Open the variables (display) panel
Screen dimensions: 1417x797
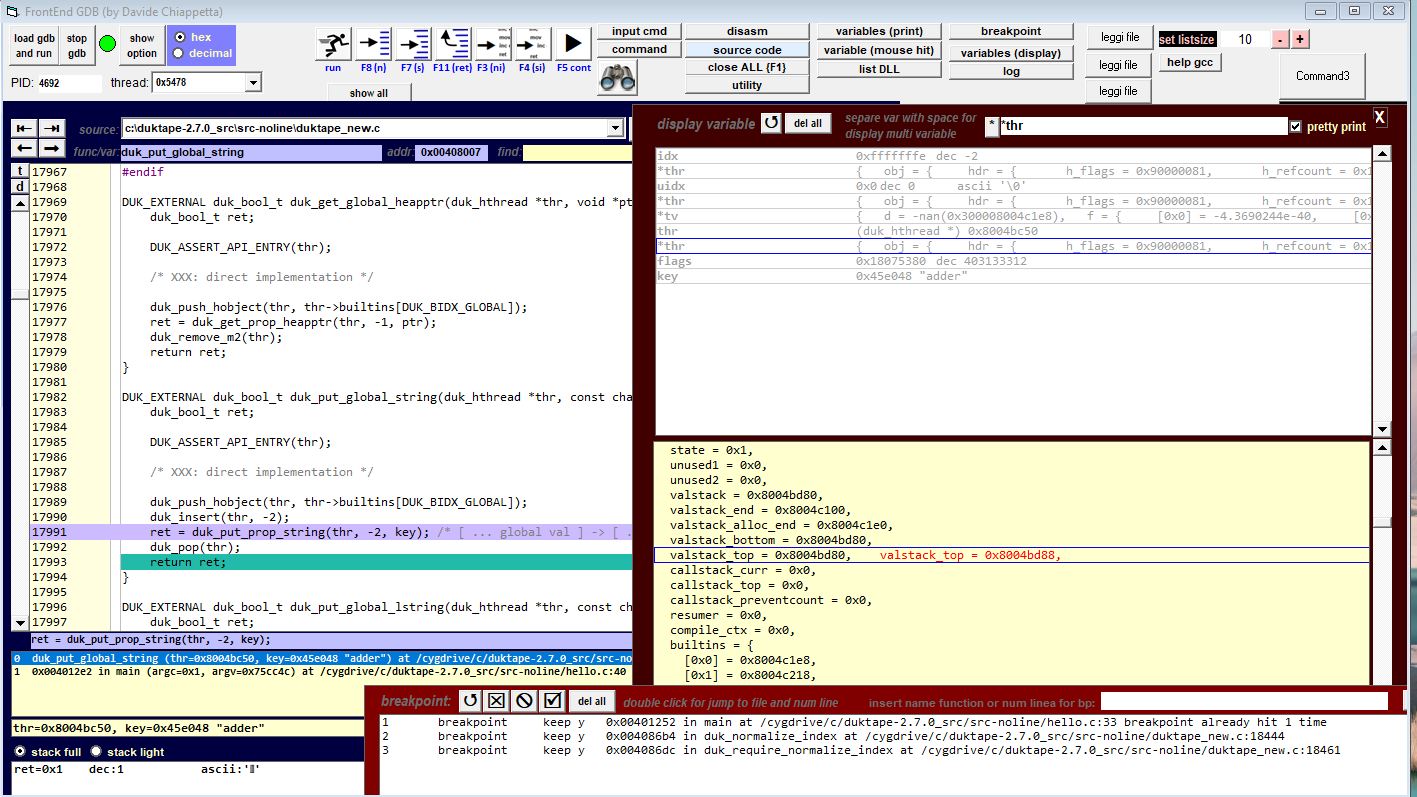(x=1011, y=53)
